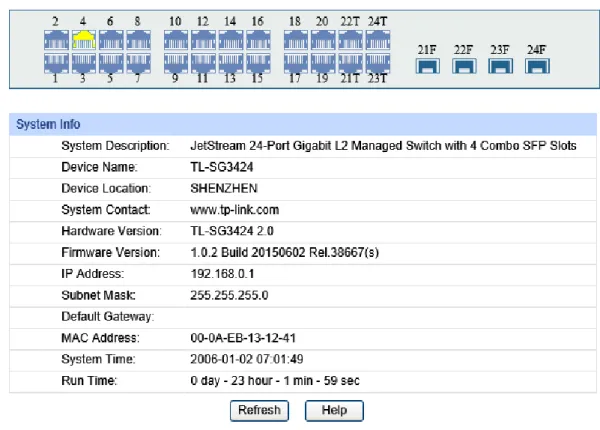This screenshot has width=600, height=430.
Task: Click the MAC Address label
Action: [100, 338]
